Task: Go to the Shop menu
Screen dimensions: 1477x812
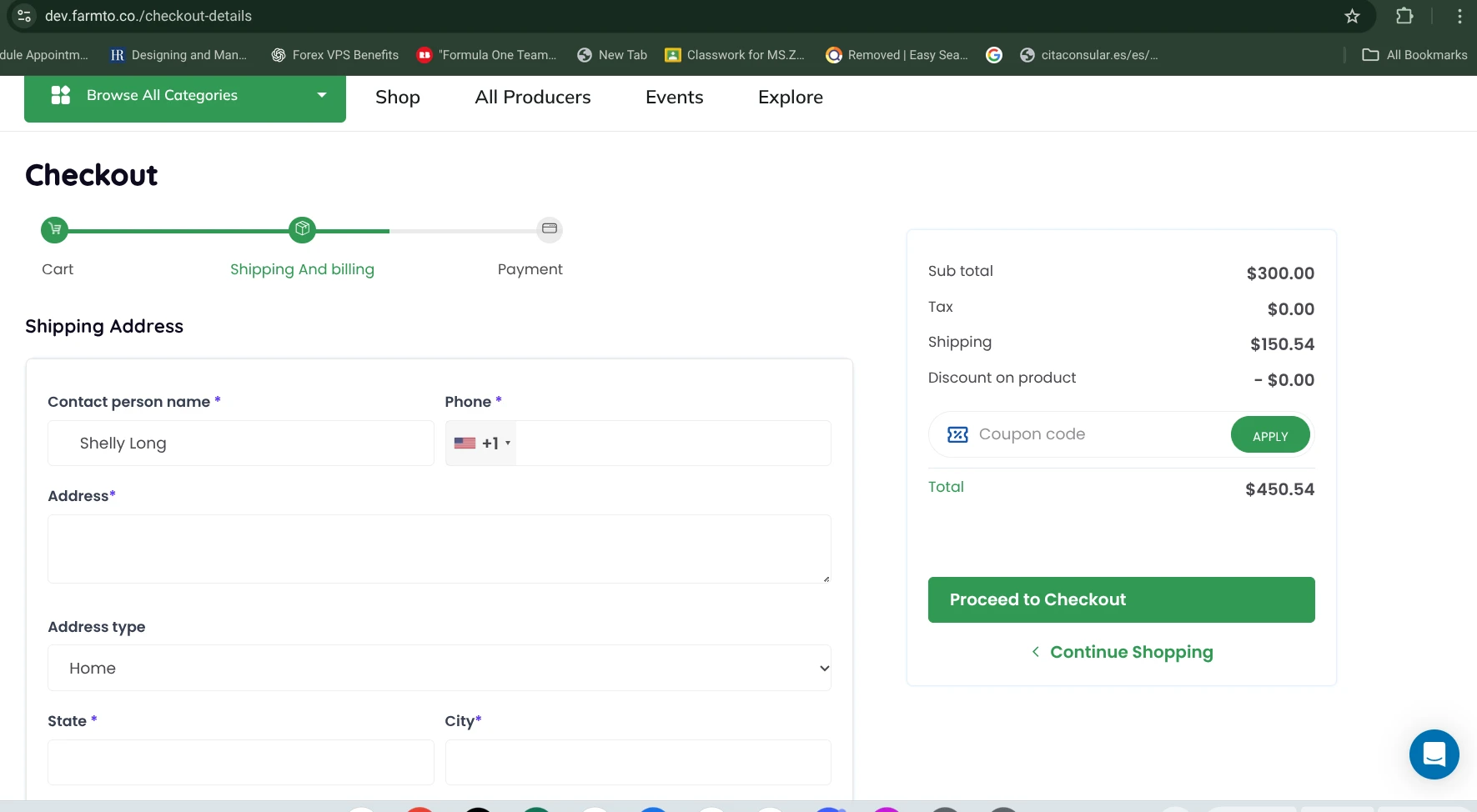Action: [x=397, y=98]
